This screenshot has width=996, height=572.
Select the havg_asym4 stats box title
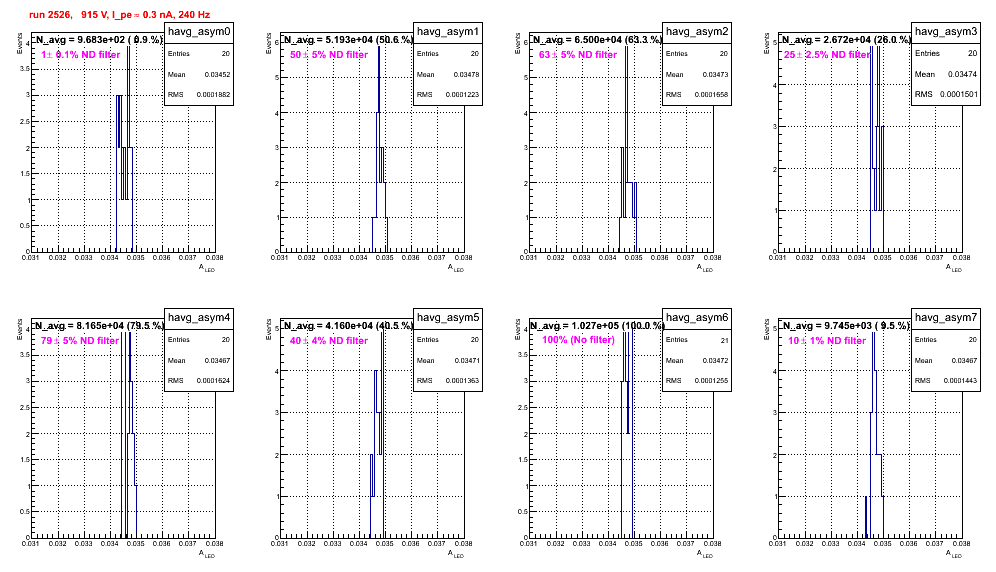click(x=199, y=318)
